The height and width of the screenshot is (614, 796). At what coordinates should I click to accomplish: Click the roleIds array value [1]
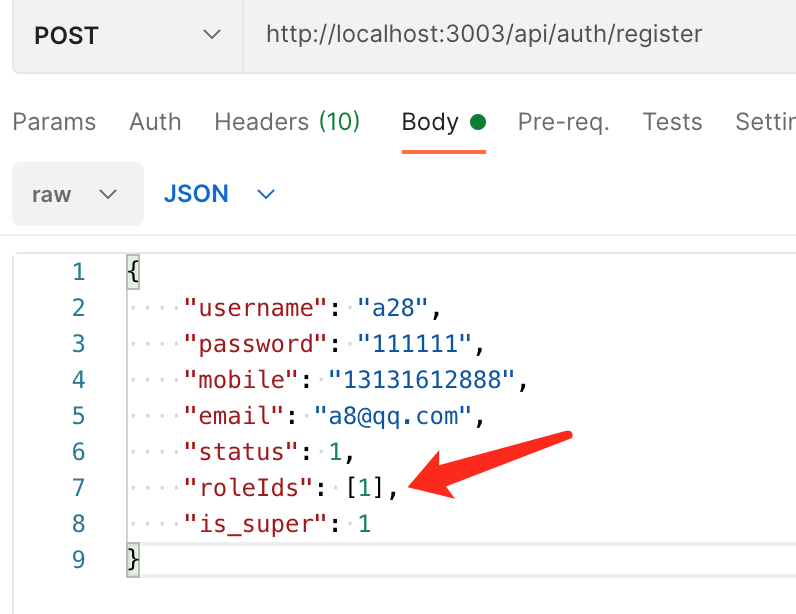(366, 488)
